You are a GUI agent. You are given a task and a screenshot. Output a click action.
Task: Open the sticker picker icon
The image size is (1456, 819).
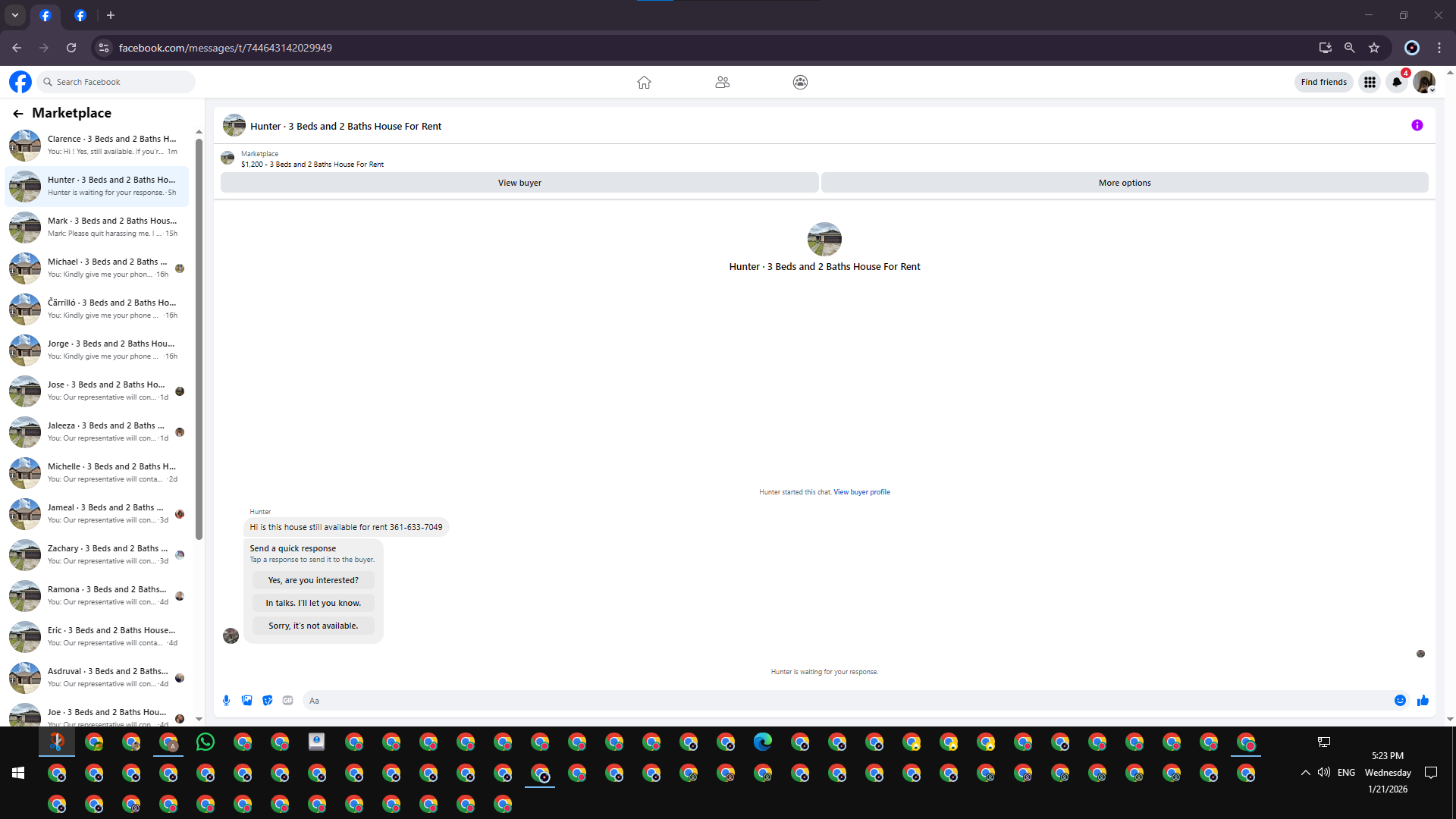pos(267,701)
